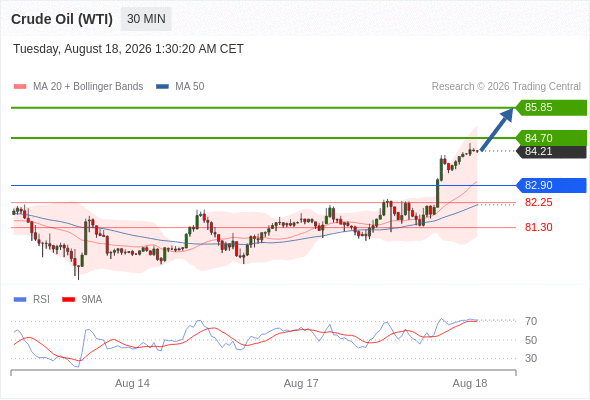Click the 30 MIN timeframe badge

coord(146,19)
